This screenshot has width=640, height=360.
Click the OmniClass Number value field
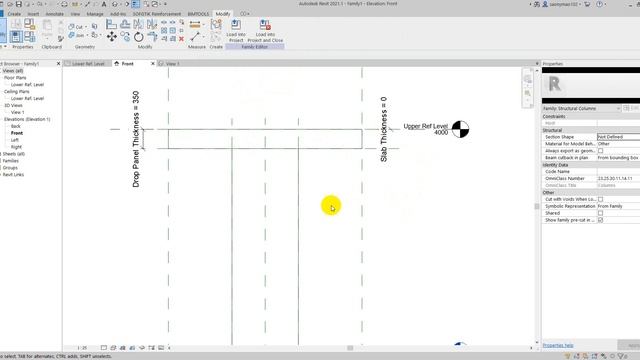coord(618,178)
